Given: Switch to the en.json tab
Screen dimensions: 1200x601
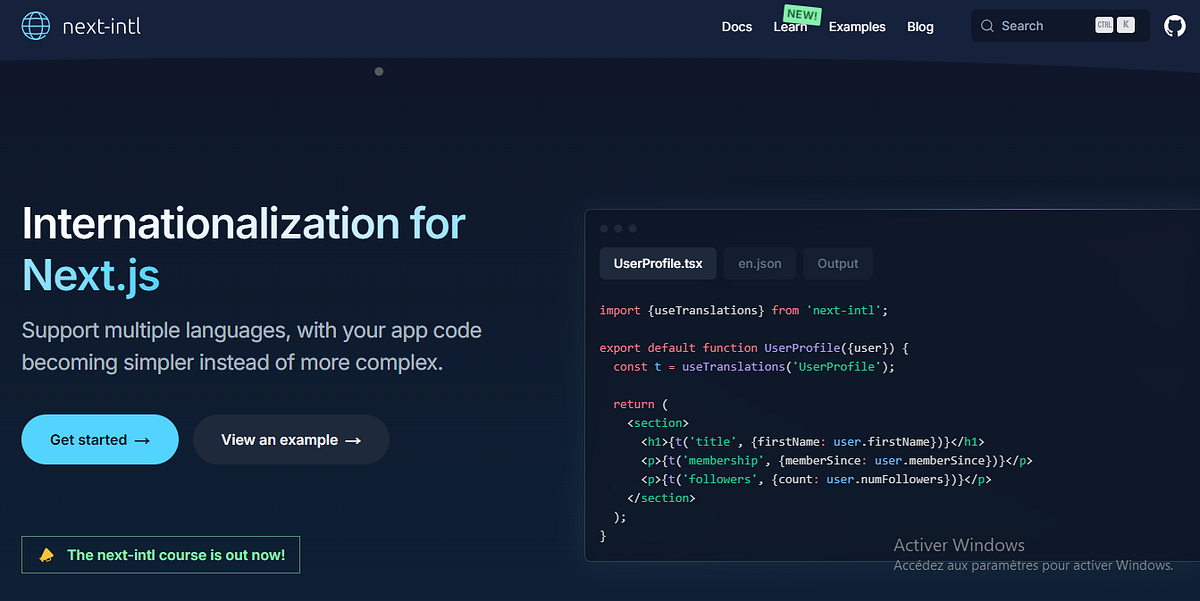Looking at the screenshot, I should pyautogui.click(x=759, y=263).
